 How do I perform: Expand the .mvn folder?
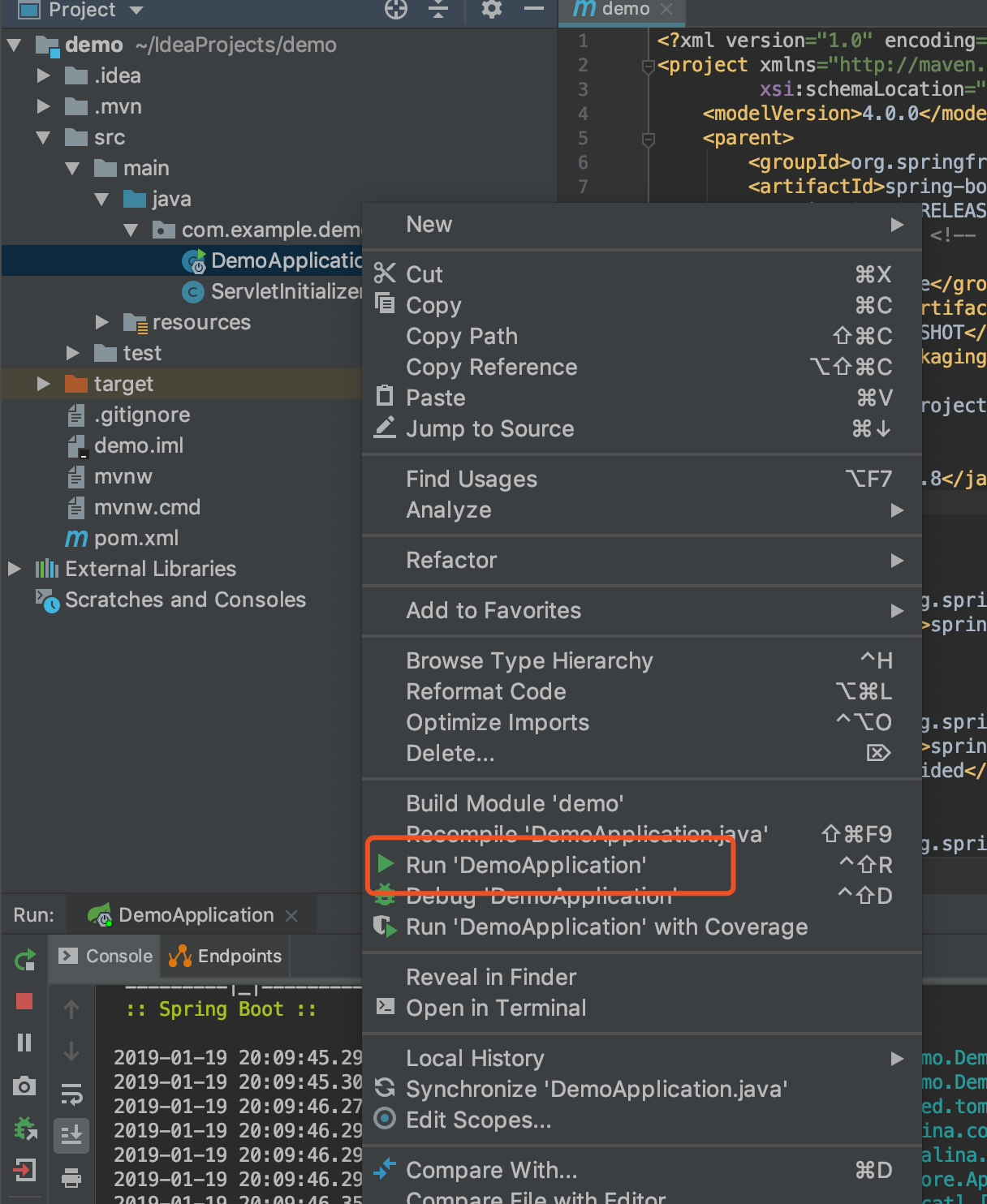[44, 106]
